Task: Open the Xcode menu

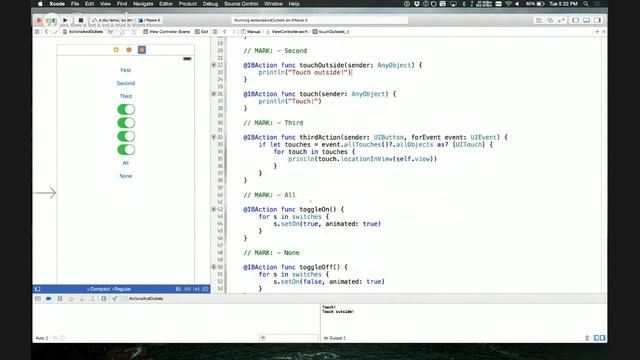Action: [x=57, y=4]
